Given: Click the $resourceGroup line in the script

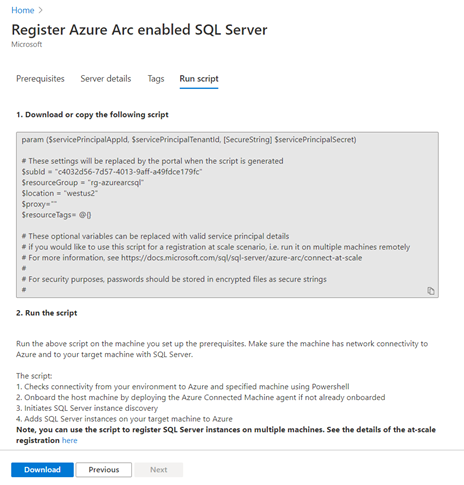Looking at the screenshot, I should pos(83,183).
